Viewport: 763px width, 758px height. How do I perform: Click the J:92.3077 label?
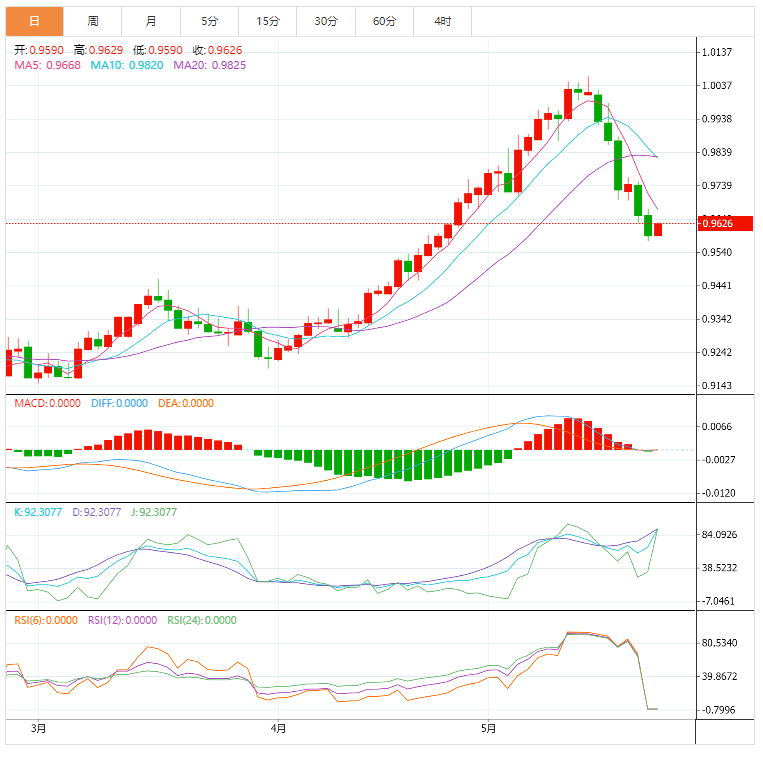coord(154,512)
